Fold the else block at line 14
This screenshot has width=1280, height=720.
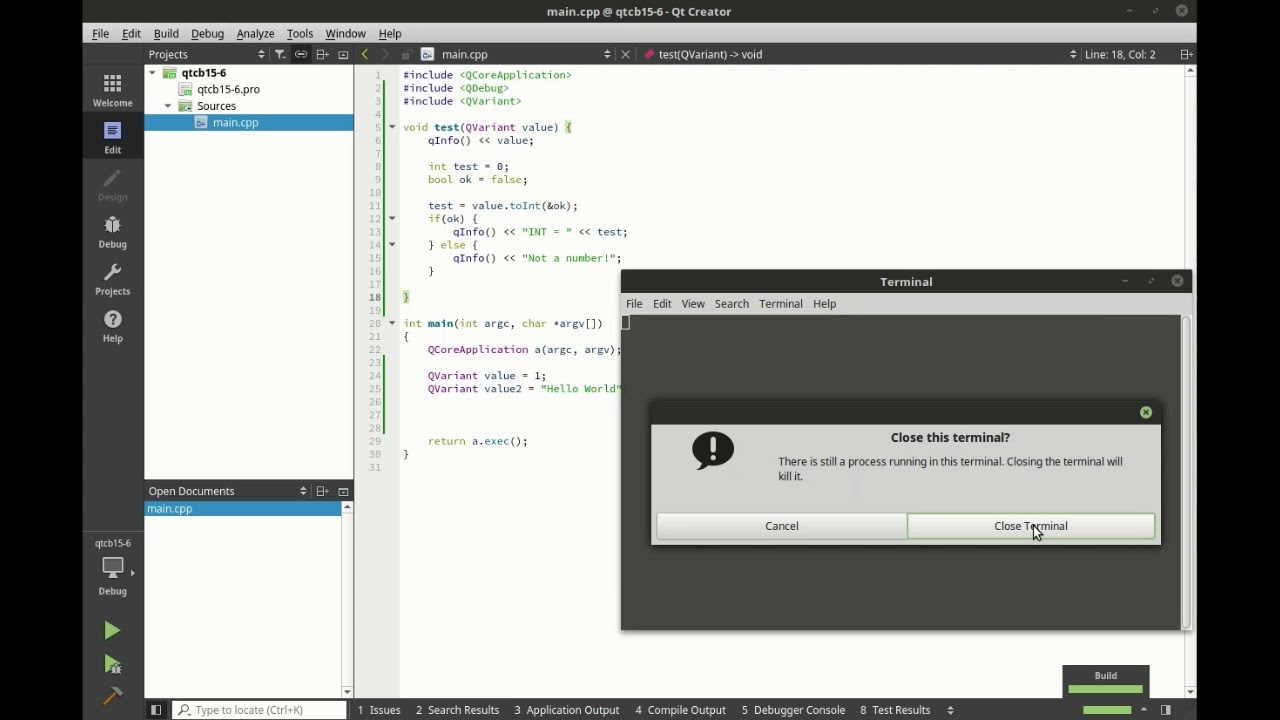(392, 244)
